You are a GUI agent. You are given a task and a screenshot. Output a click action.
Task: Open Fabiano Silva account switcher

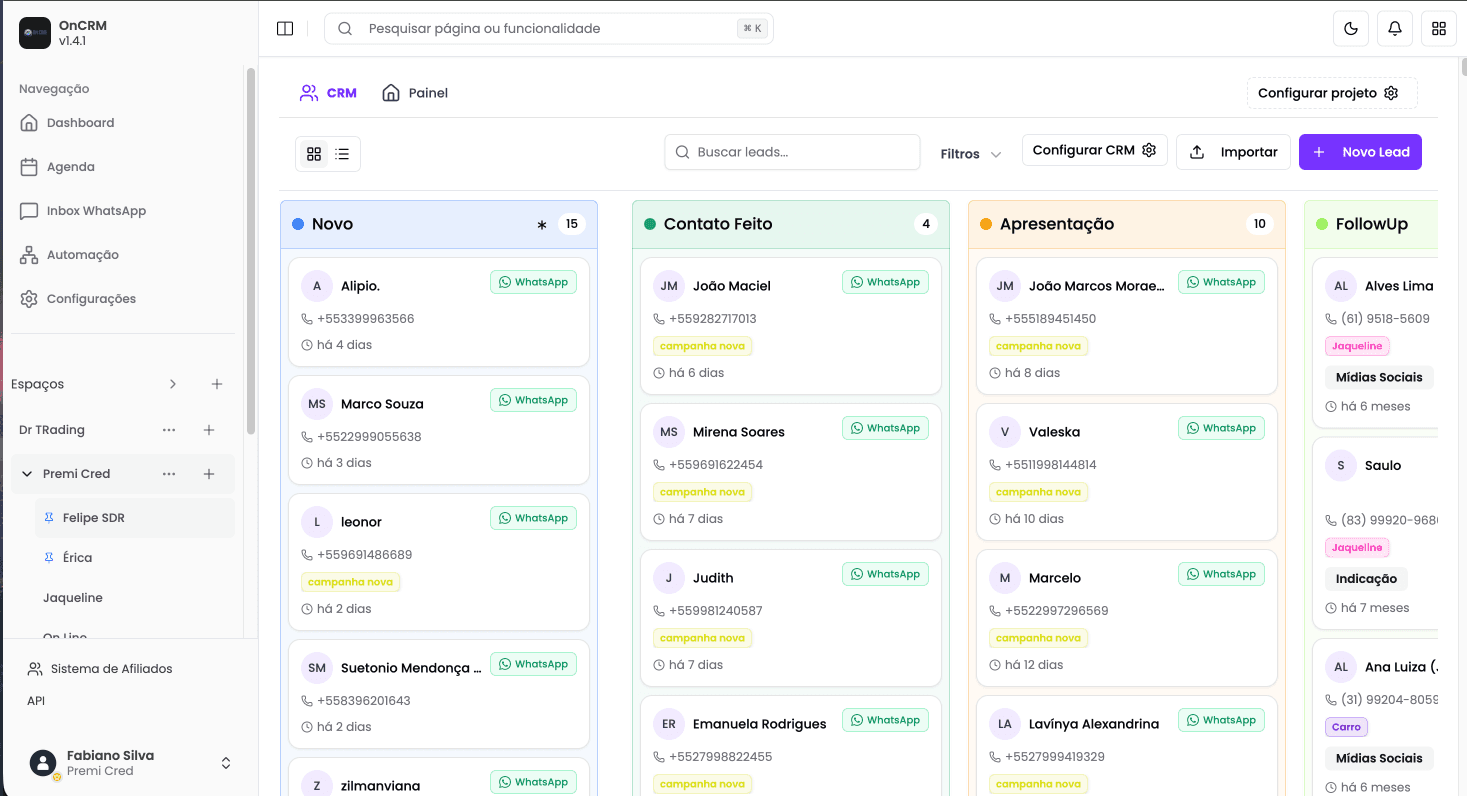click(x=129, y=763)
